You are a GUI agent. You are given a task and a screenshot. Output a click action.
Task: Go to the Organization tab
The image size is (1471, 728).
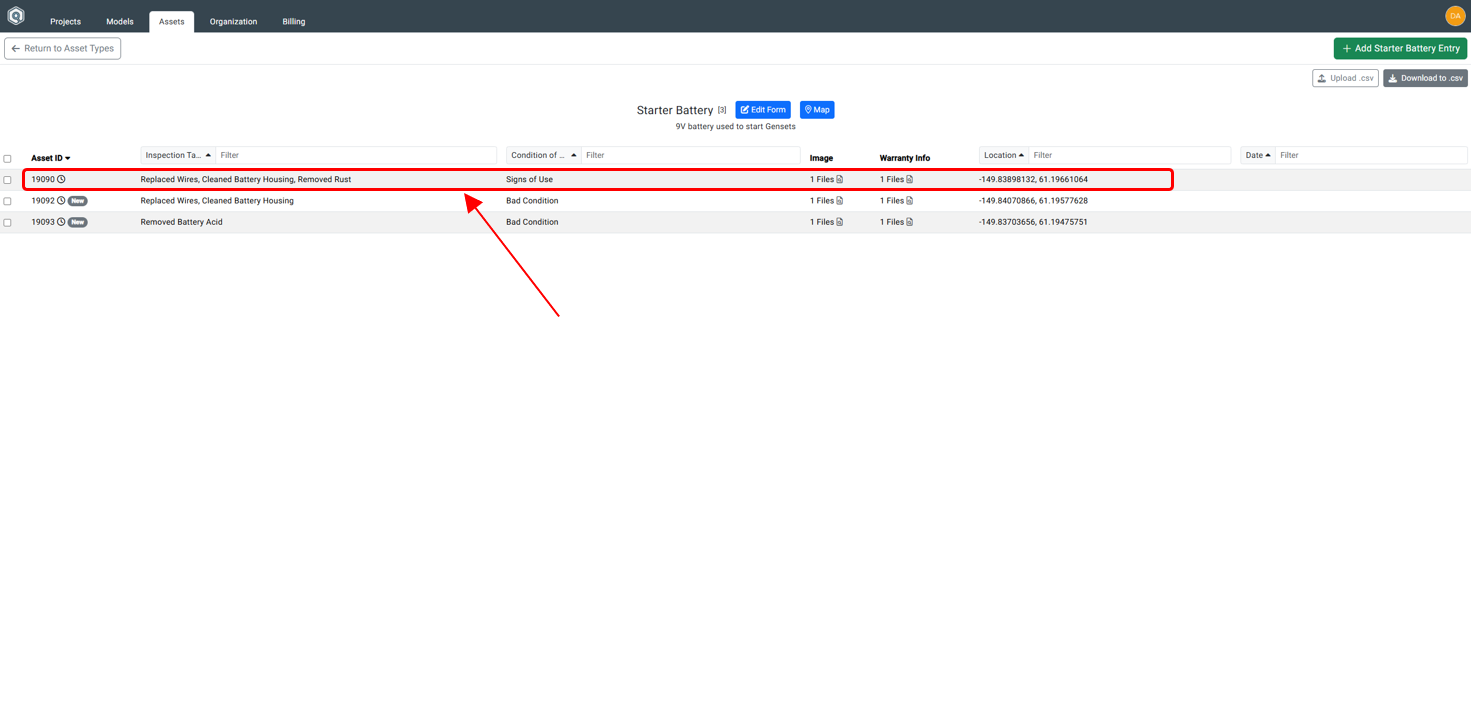233,21
